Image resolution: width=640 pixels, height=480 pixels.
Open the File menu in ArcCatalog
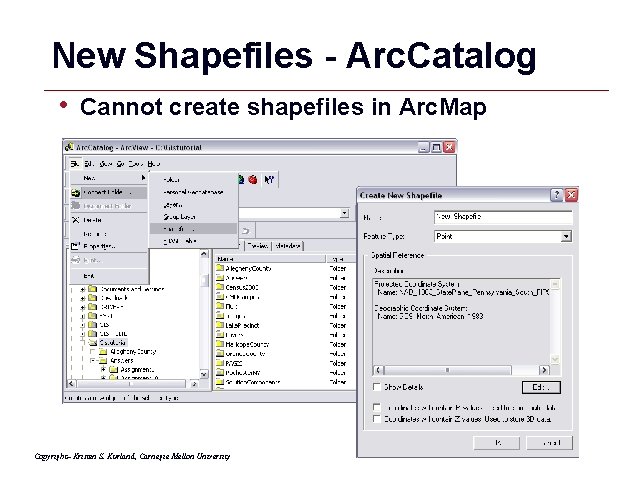(x=75, y=164)
